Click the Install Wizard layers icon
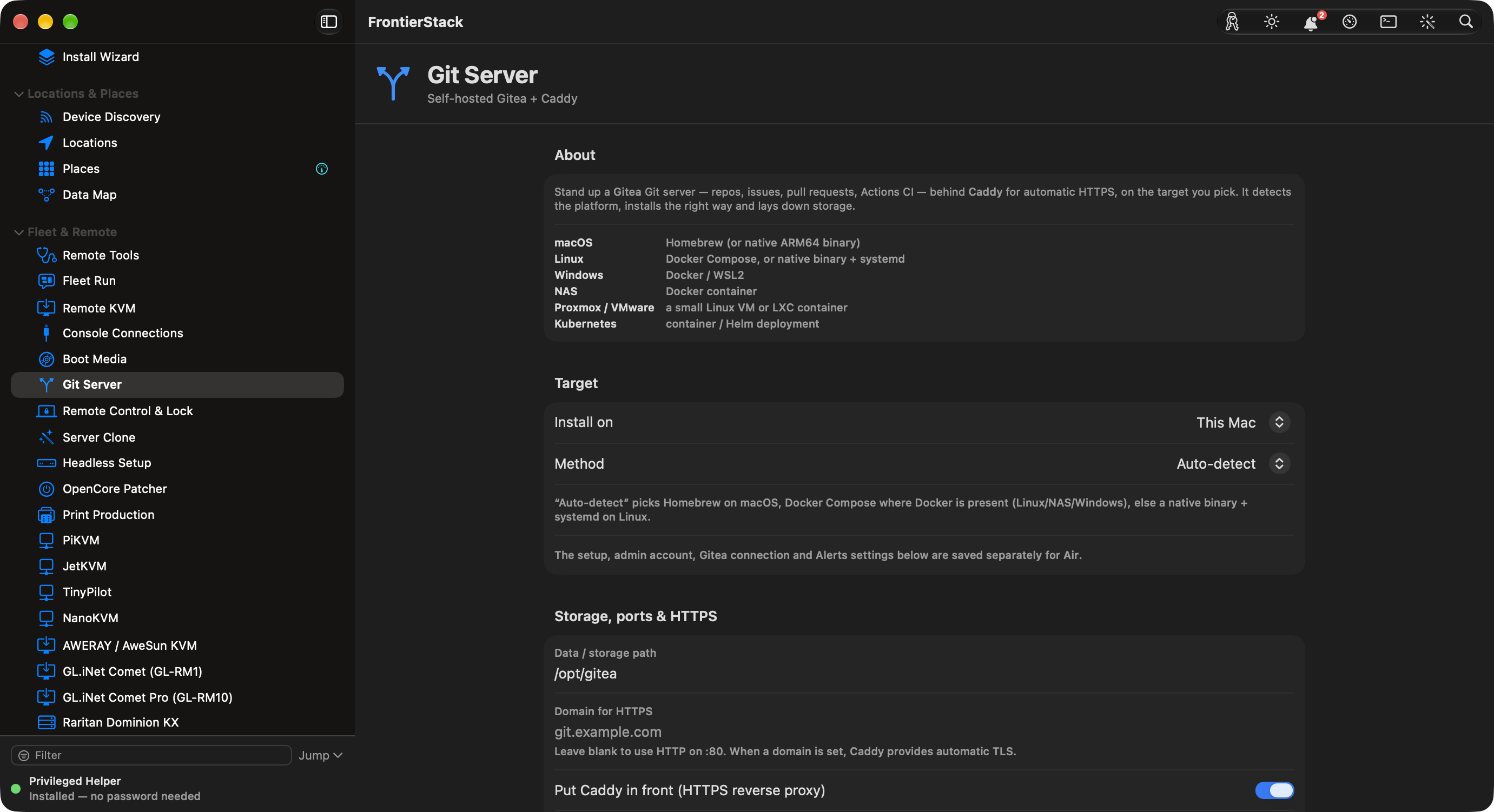 [47, 57]
